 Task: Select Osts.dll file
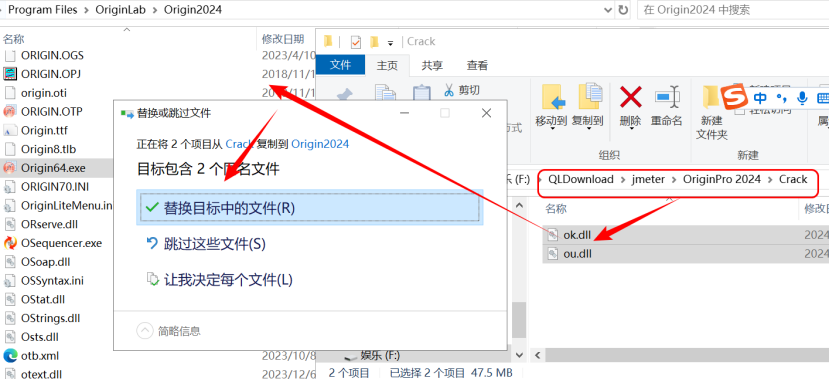(x=40, y=337)
